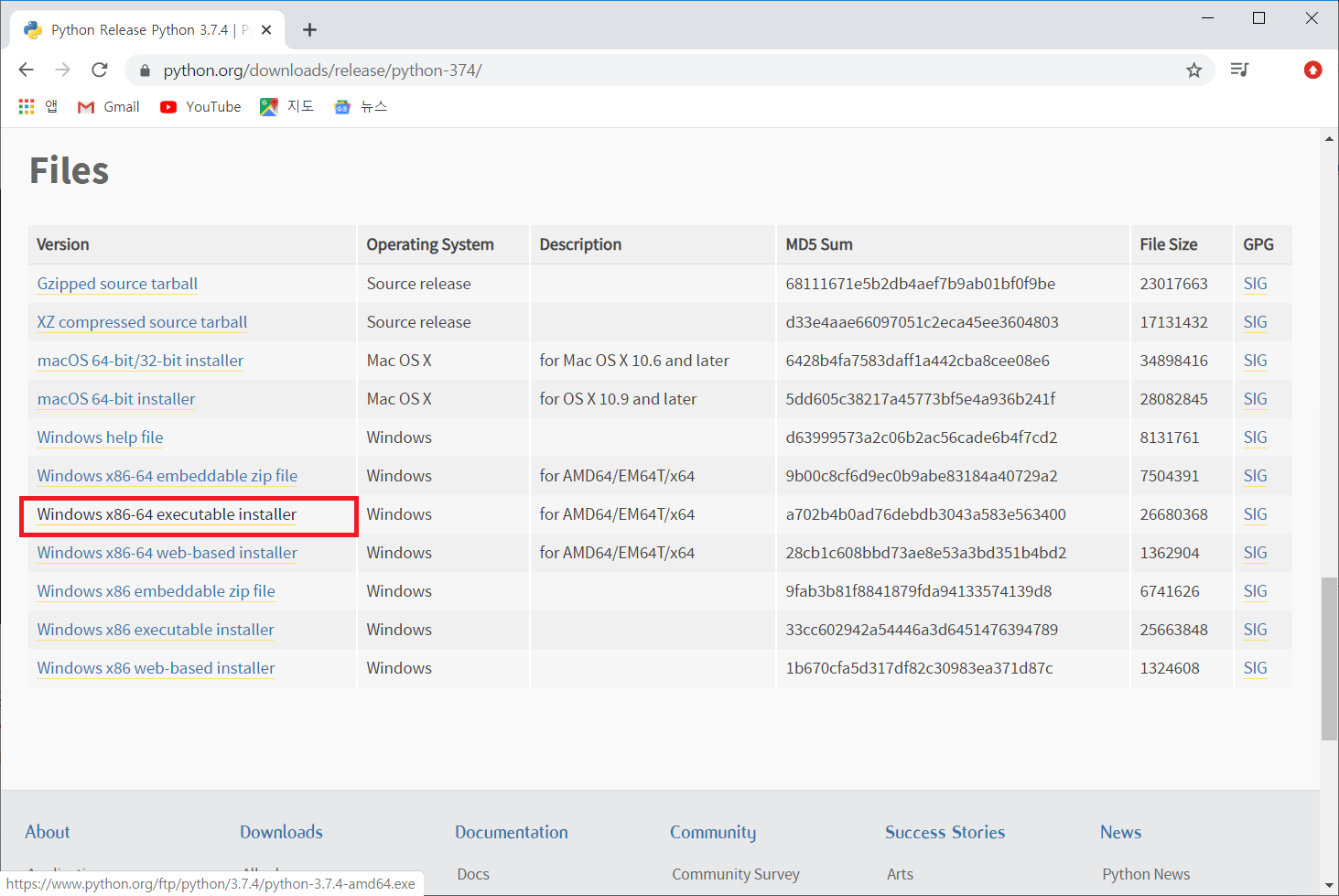Download Windows x86 web-based installer
This screenshot has height=896, width=1339.
click(x=157, y=668)
